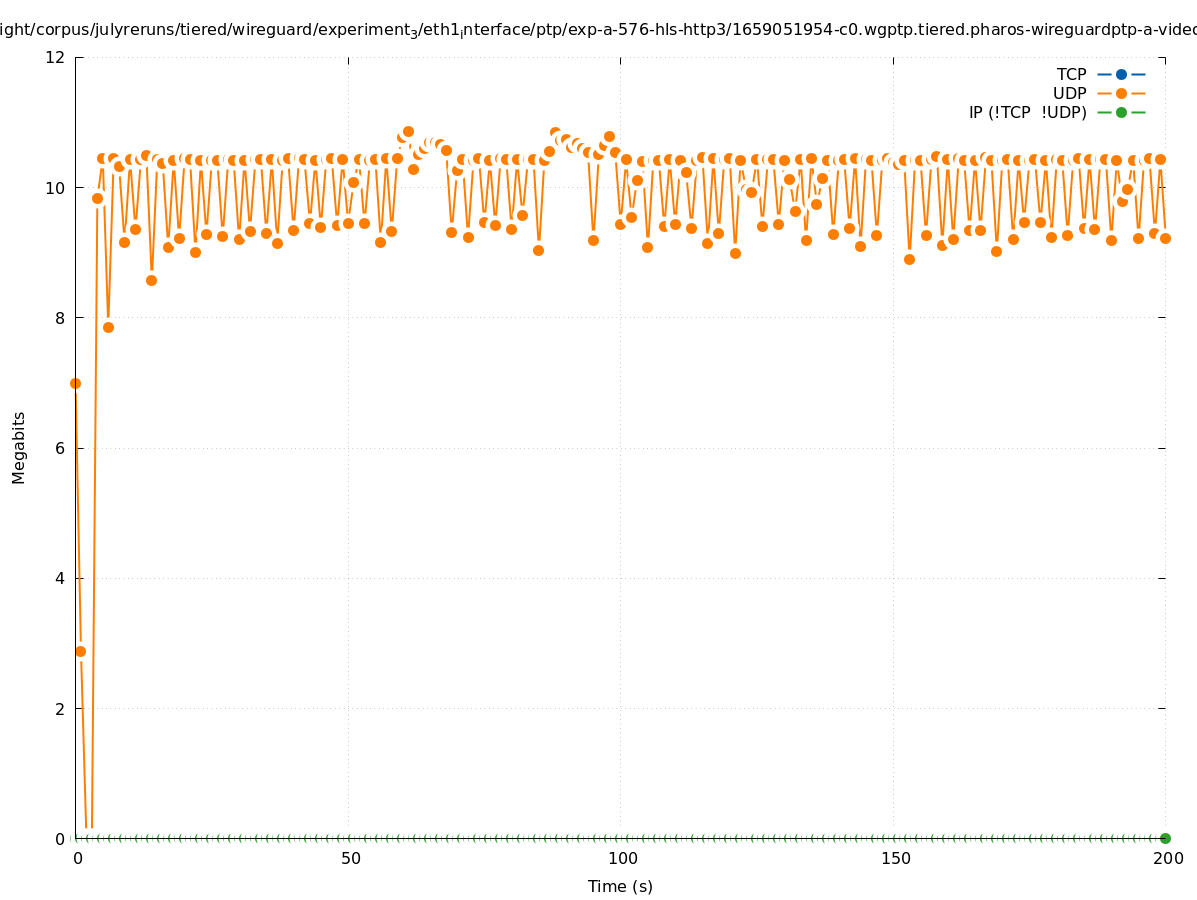Click the 12 tick label on y-axis
Viewport: 1197px width, 900px height.
[x=55, y=57]
